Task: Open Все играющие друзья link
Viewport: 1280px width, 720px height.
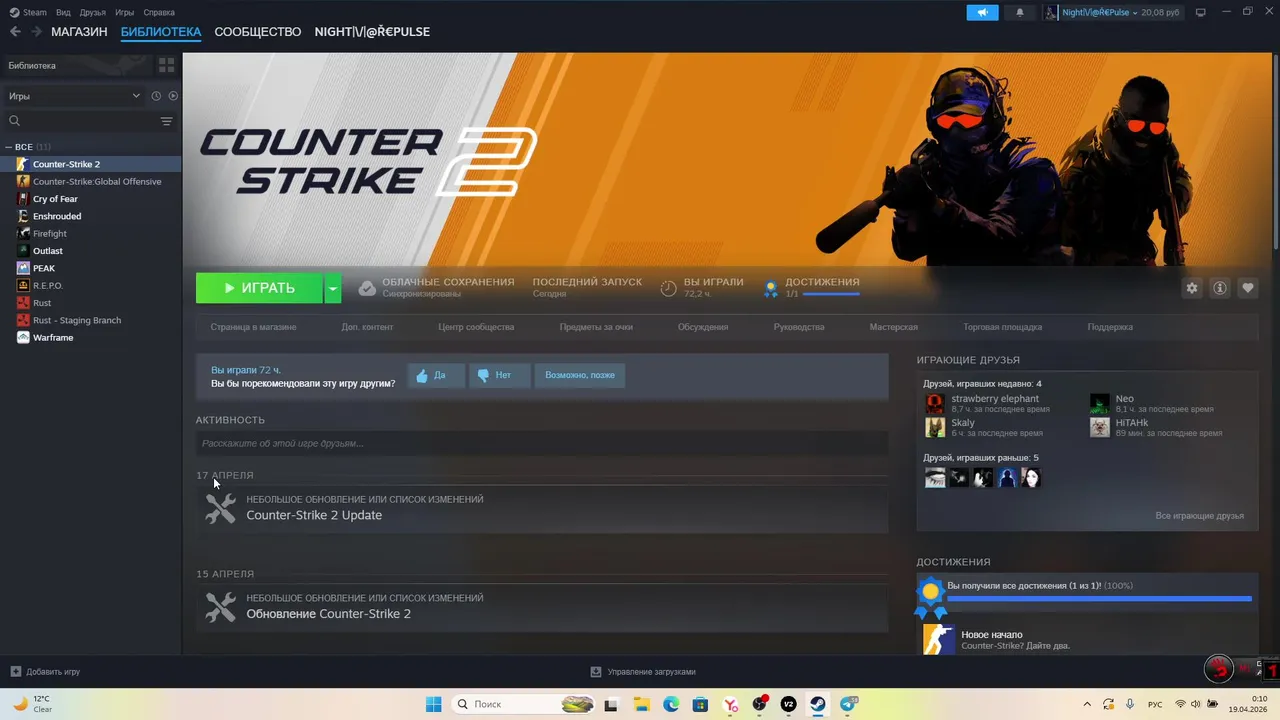Action: point(1199,516)
